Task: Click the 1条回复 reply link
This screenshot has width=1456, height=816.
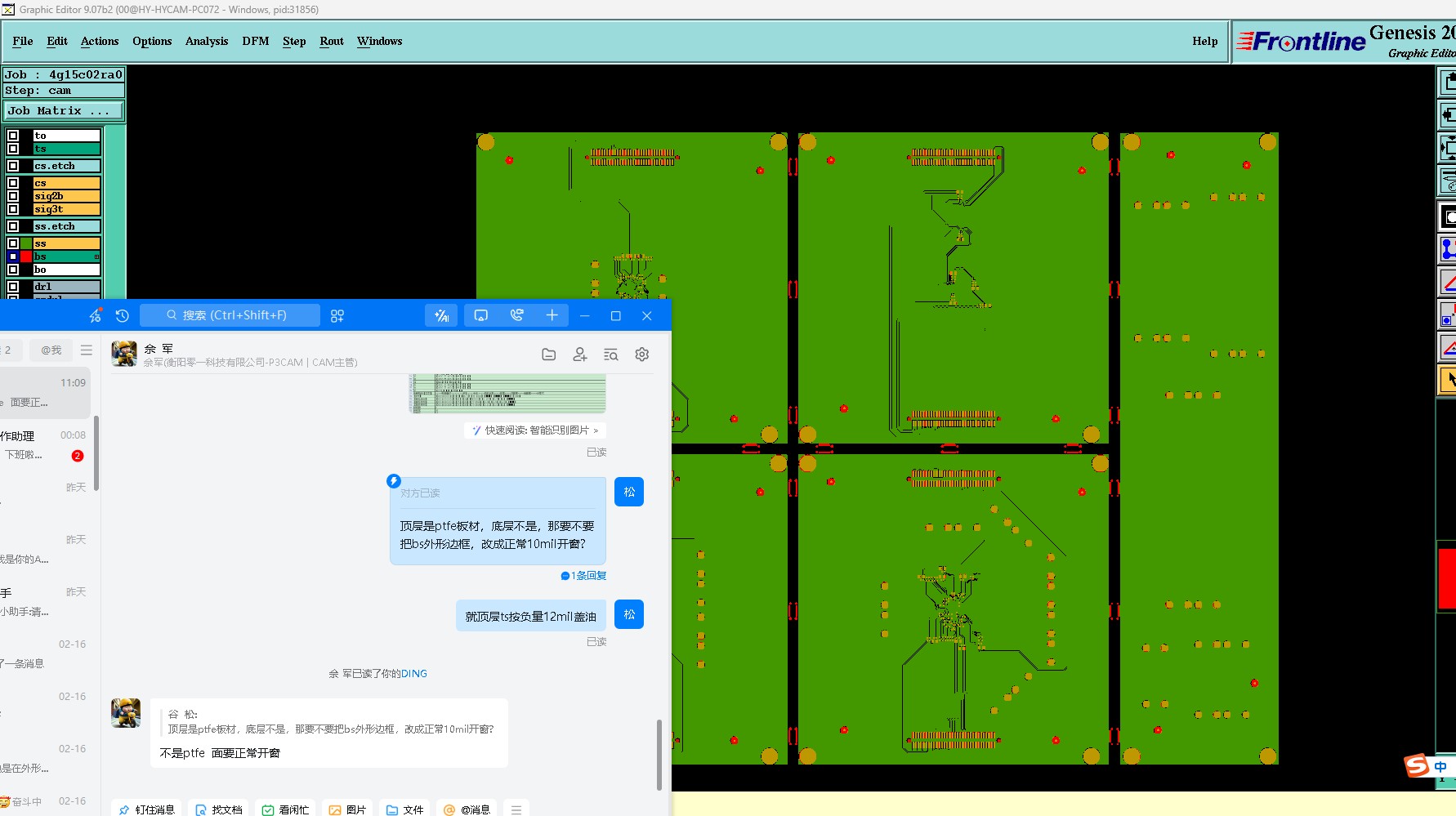Action: coord(583,576)
